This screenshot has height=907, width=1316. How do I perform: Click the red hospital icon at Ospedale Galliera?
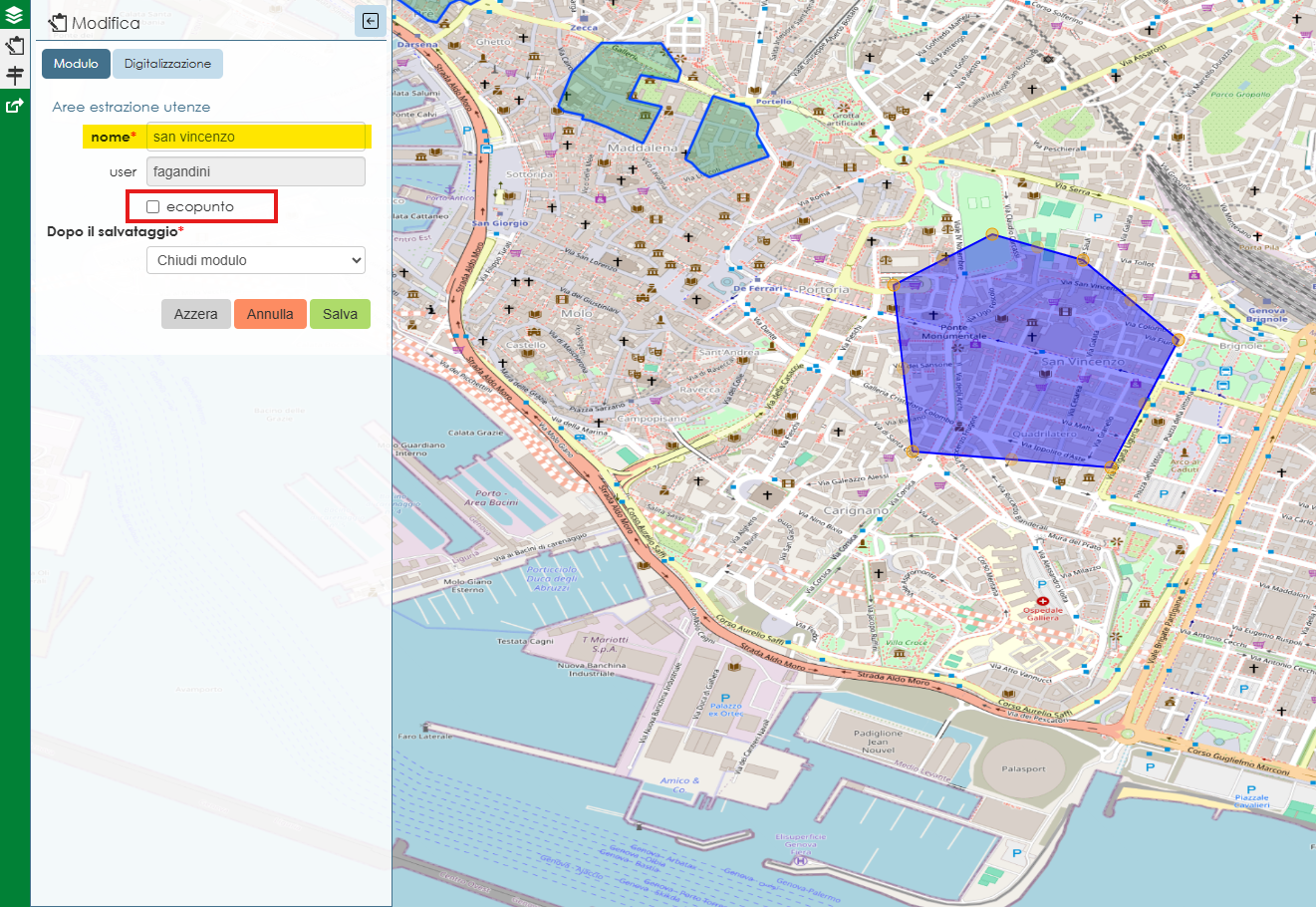1042,601
